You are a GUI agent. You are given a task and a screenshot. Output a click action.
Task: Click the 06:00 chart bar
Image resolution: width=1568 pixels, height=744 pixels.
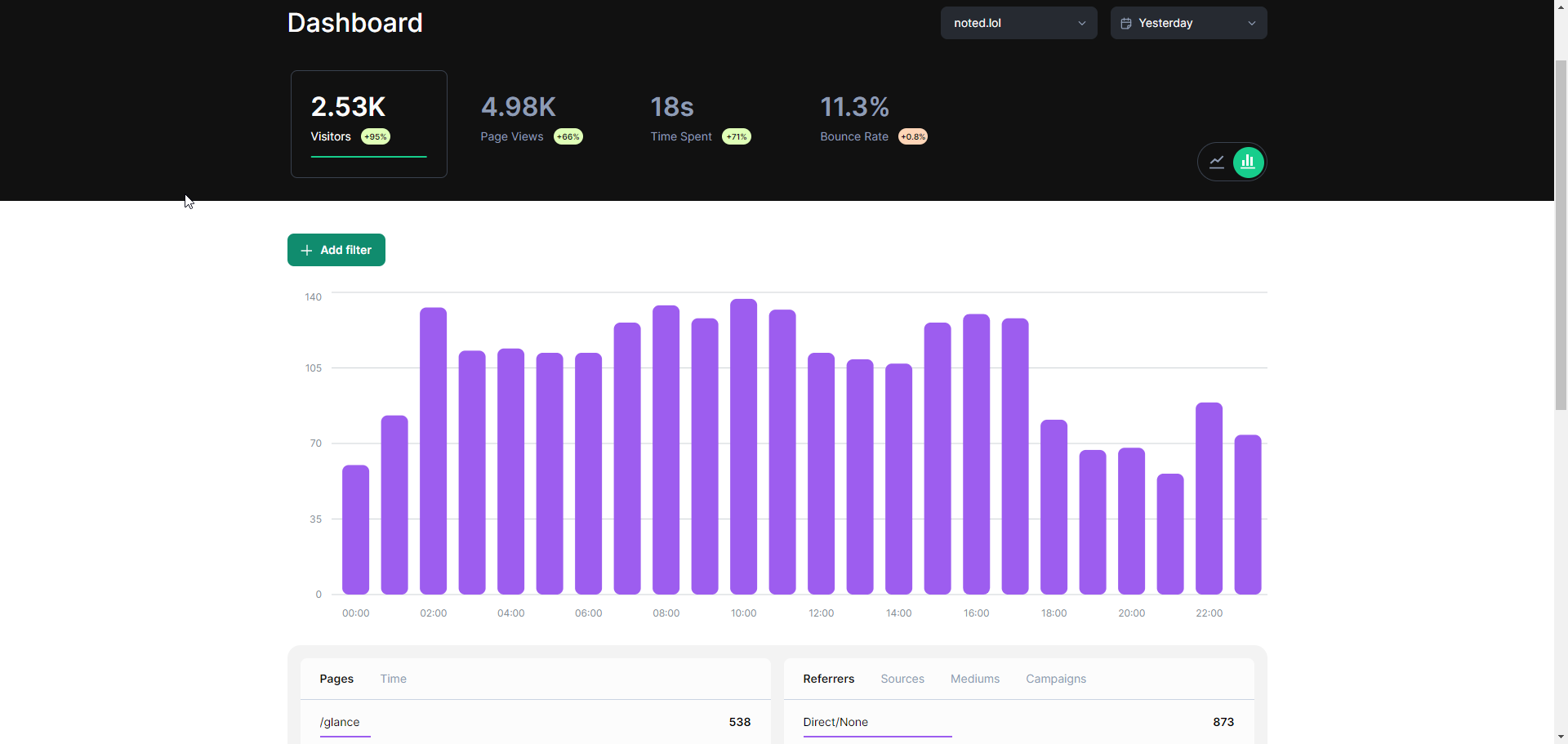pyautogui.click(x=588, y=474)
